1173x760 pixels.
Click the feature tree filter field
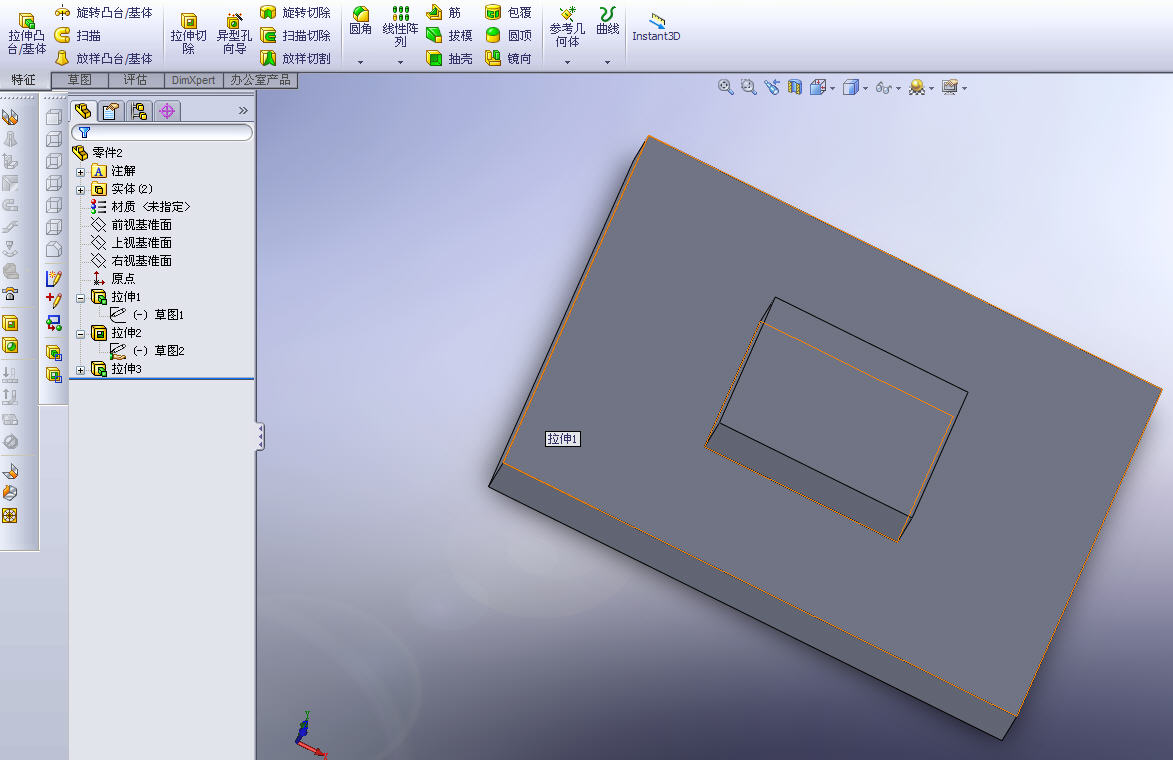162,132
